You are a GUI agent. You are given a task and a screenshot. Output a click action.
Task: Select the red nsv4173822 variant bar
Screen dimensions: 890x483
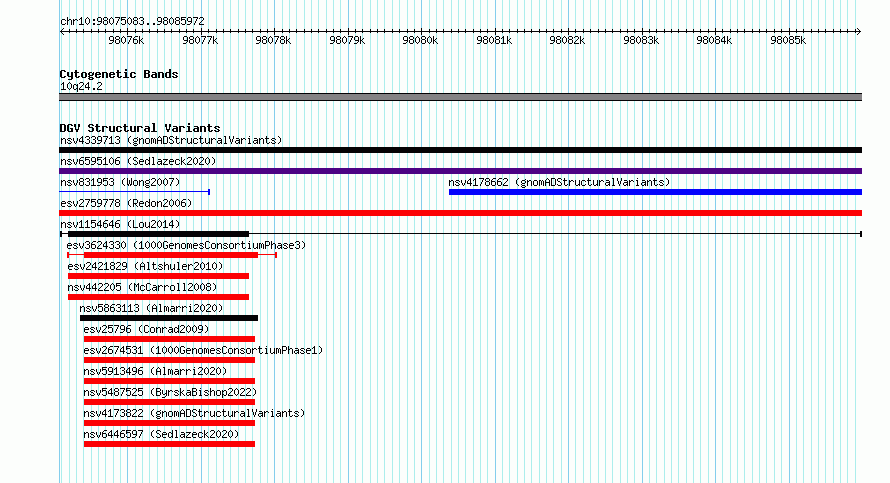[169, 423]
